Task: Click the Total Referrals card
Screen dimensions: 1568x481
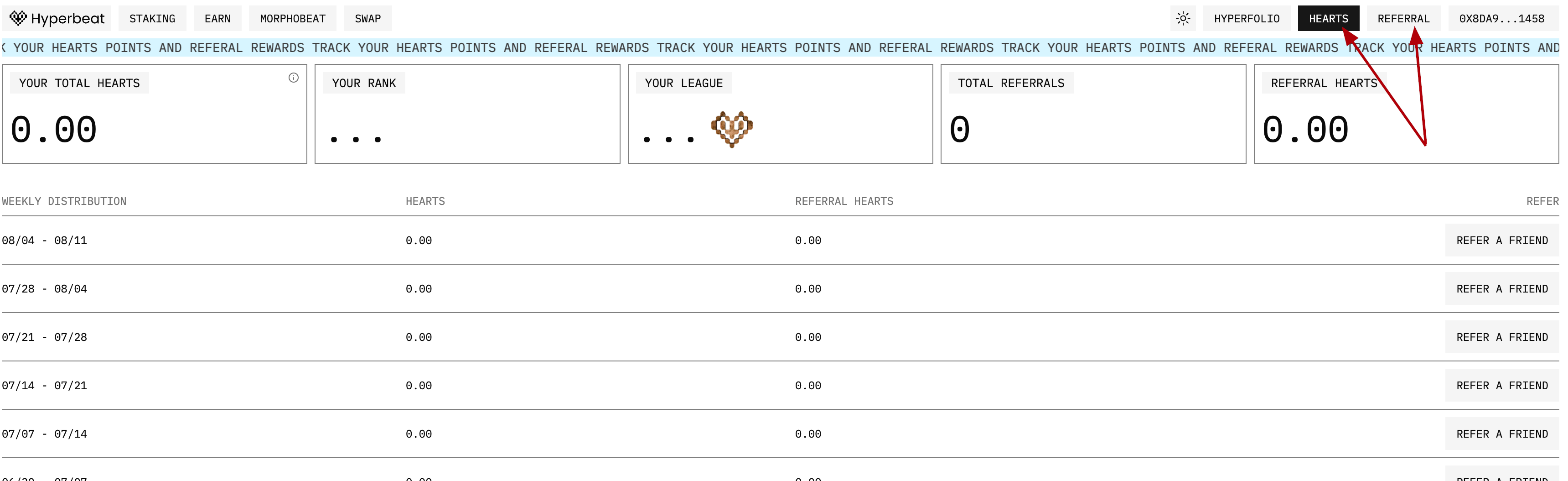Action: point(1092,115)
